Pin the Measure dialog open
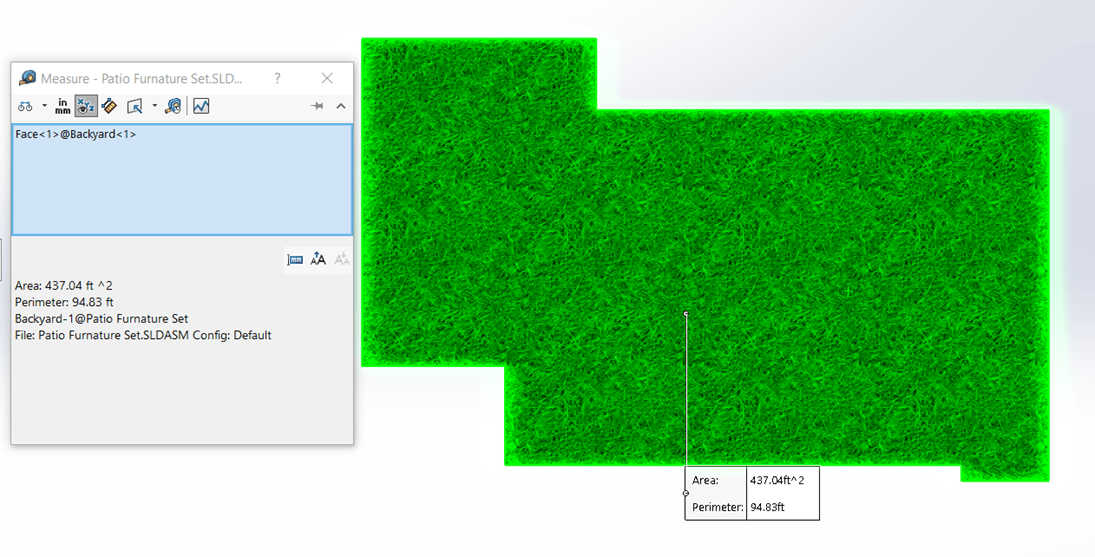1095x557 pixels. (317, 106)
